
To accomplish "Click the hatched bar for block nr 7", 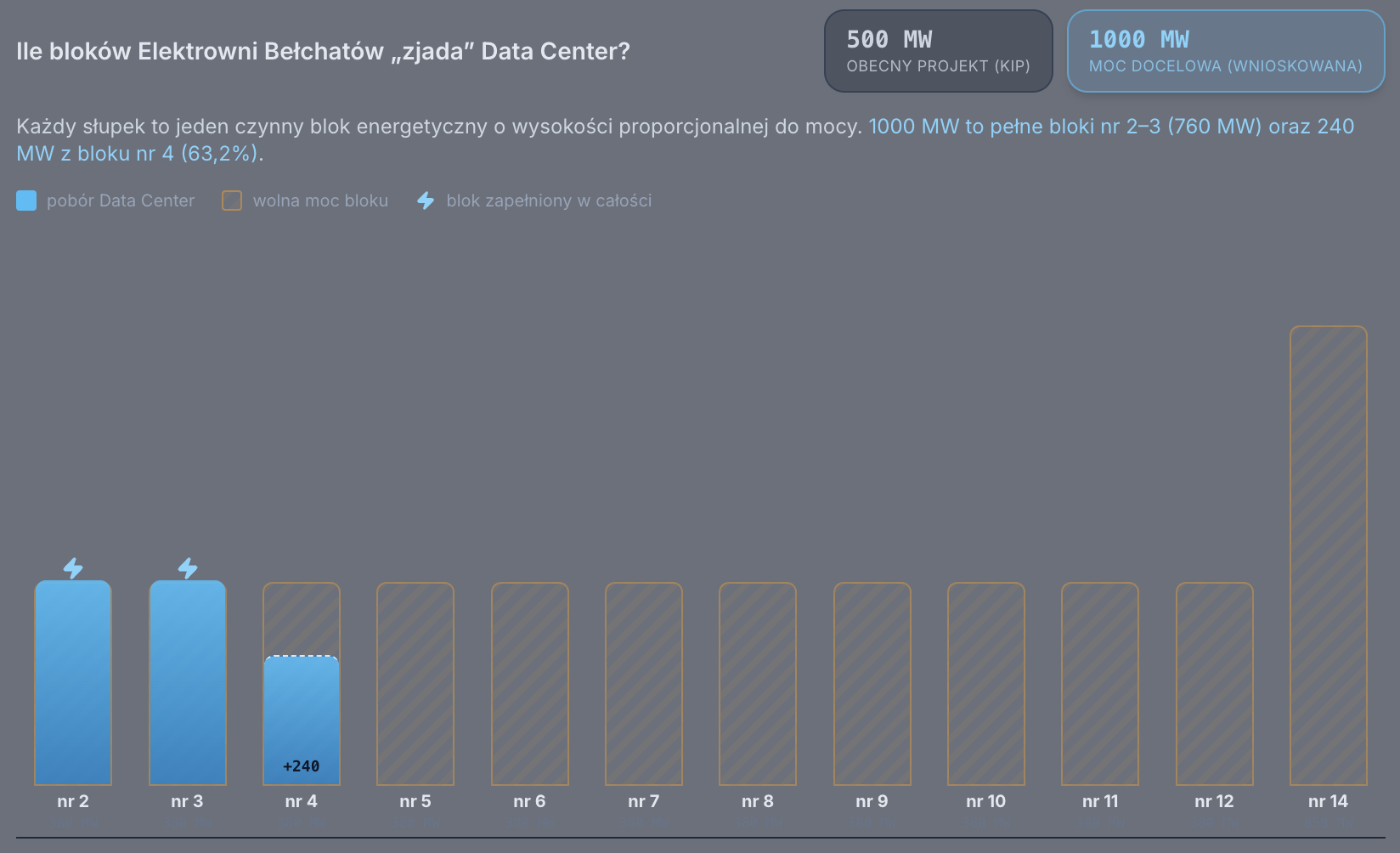I will click(644, 684).
